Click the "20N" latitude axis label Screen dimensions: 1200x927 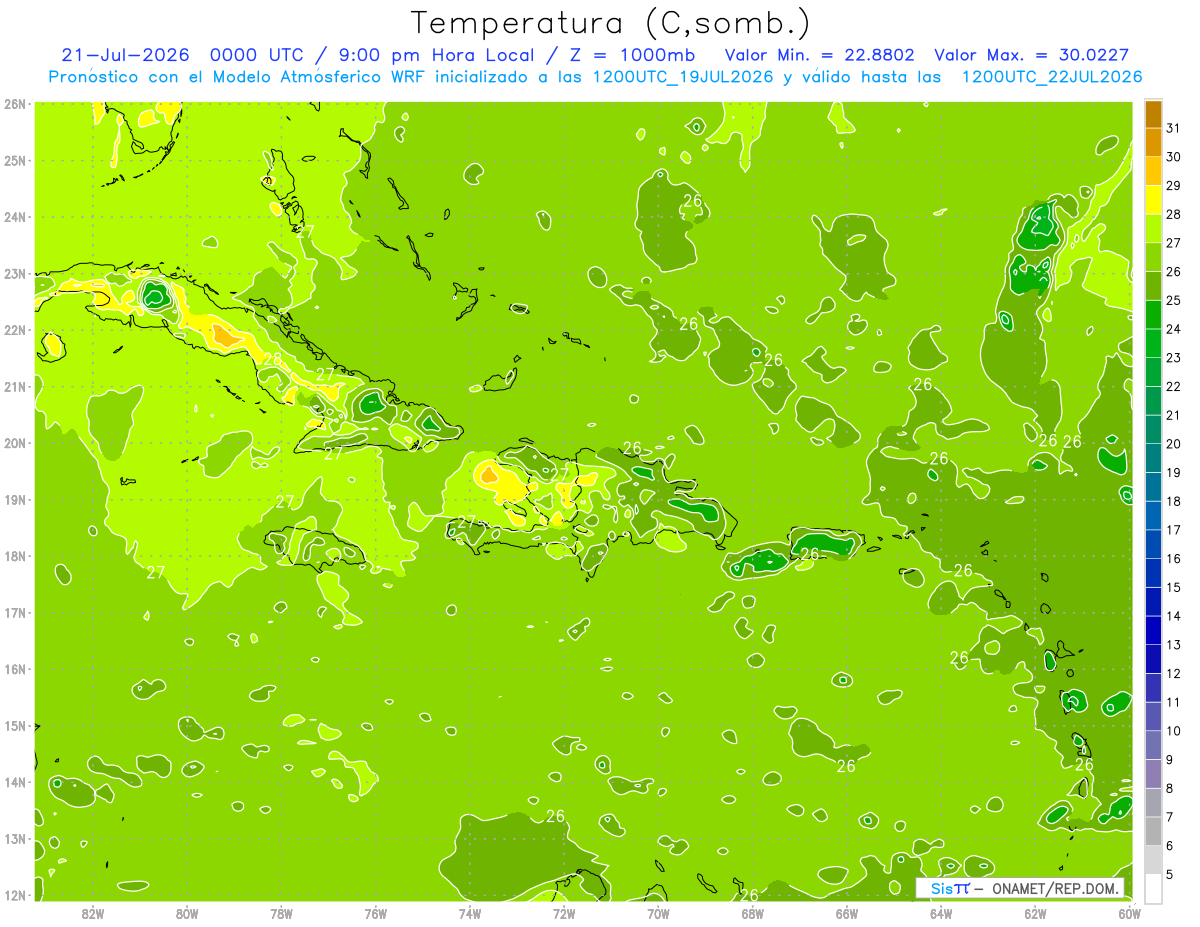coord(16,443)
